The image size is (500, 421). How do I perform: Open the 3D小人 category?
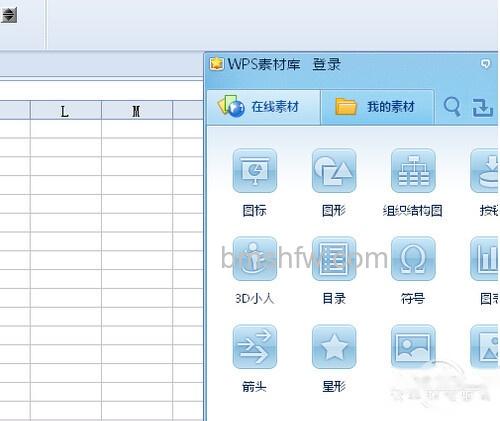[255, 259]
